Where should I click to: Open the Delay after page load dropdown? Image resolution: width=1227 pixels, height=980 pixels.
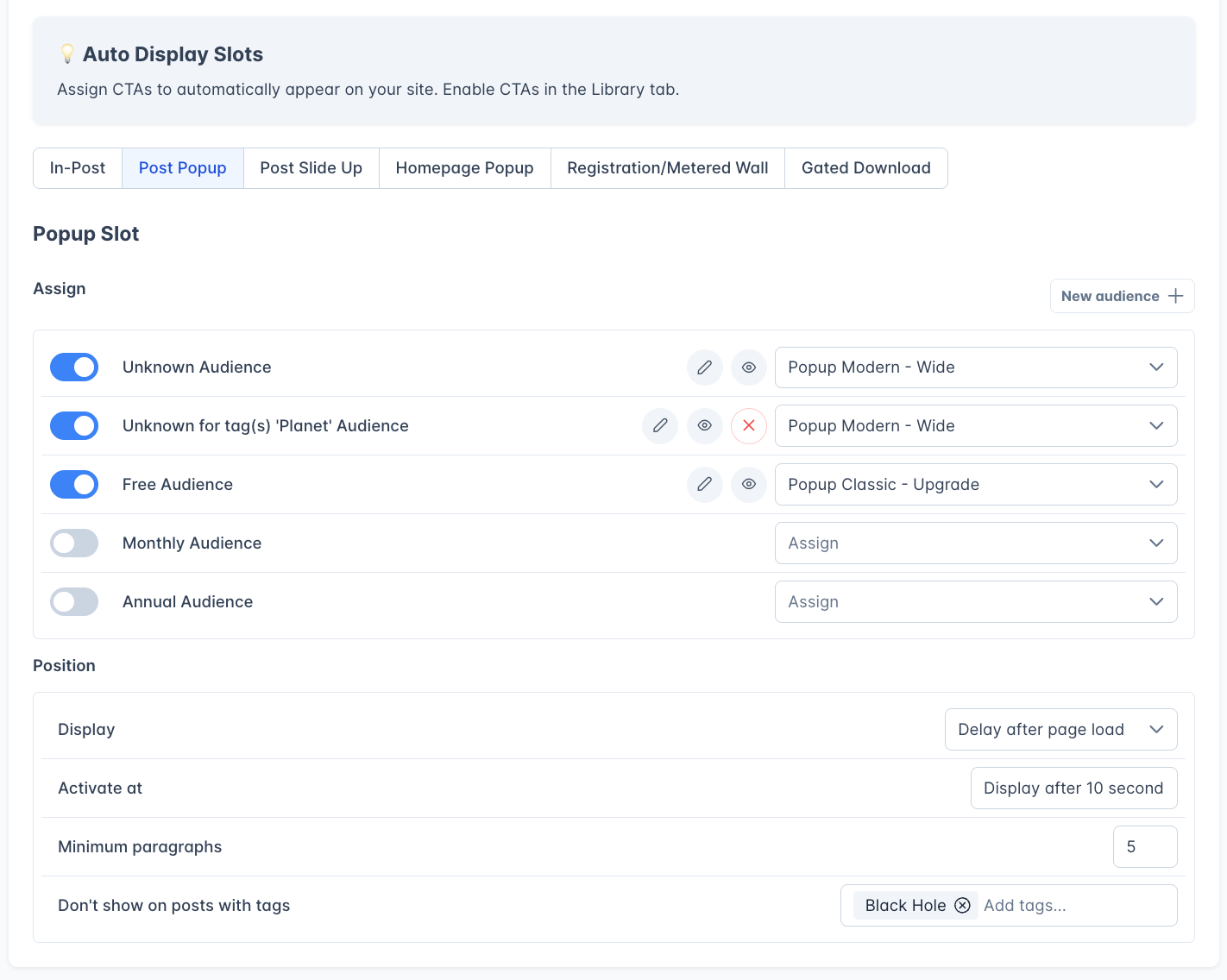1061,730
